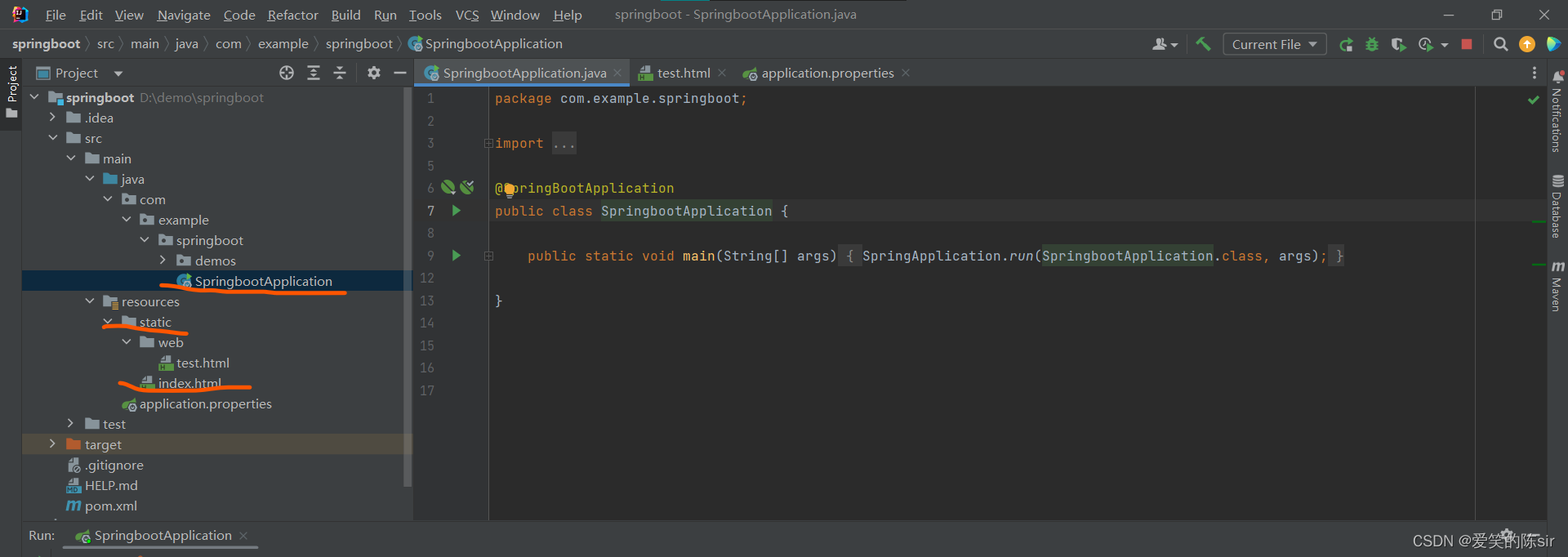The image size is (1568, 557).
Task: Click the run gutter arrow on line 7
Action: click(457, 211)
